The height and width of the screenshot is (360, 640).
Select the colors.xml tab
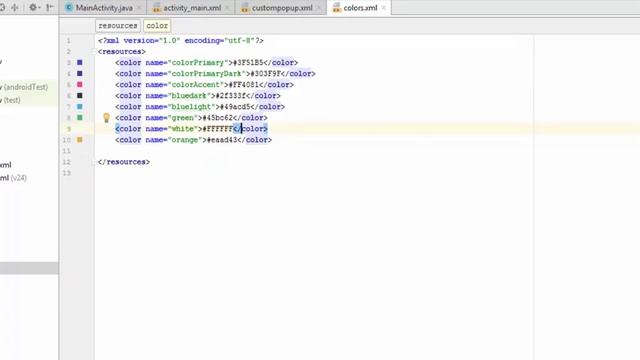tap(360, 8)
